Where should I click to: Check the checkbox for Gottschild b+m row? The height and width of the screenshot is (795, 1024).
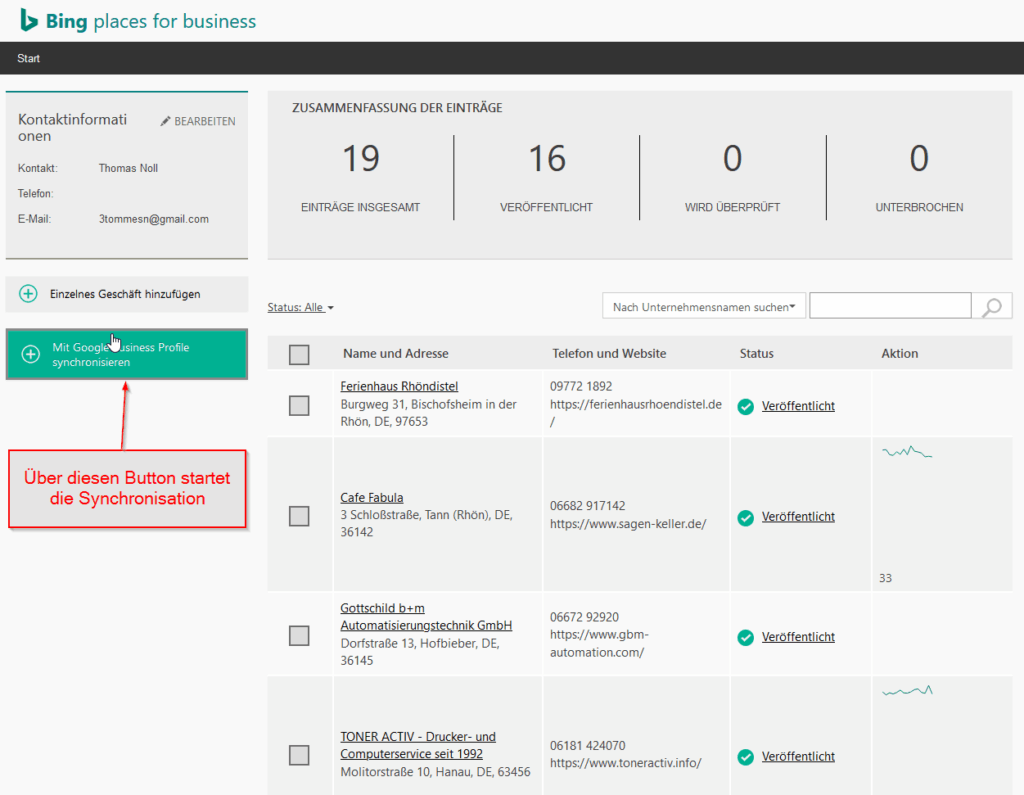pyautogui.click(x=299, y=635)
